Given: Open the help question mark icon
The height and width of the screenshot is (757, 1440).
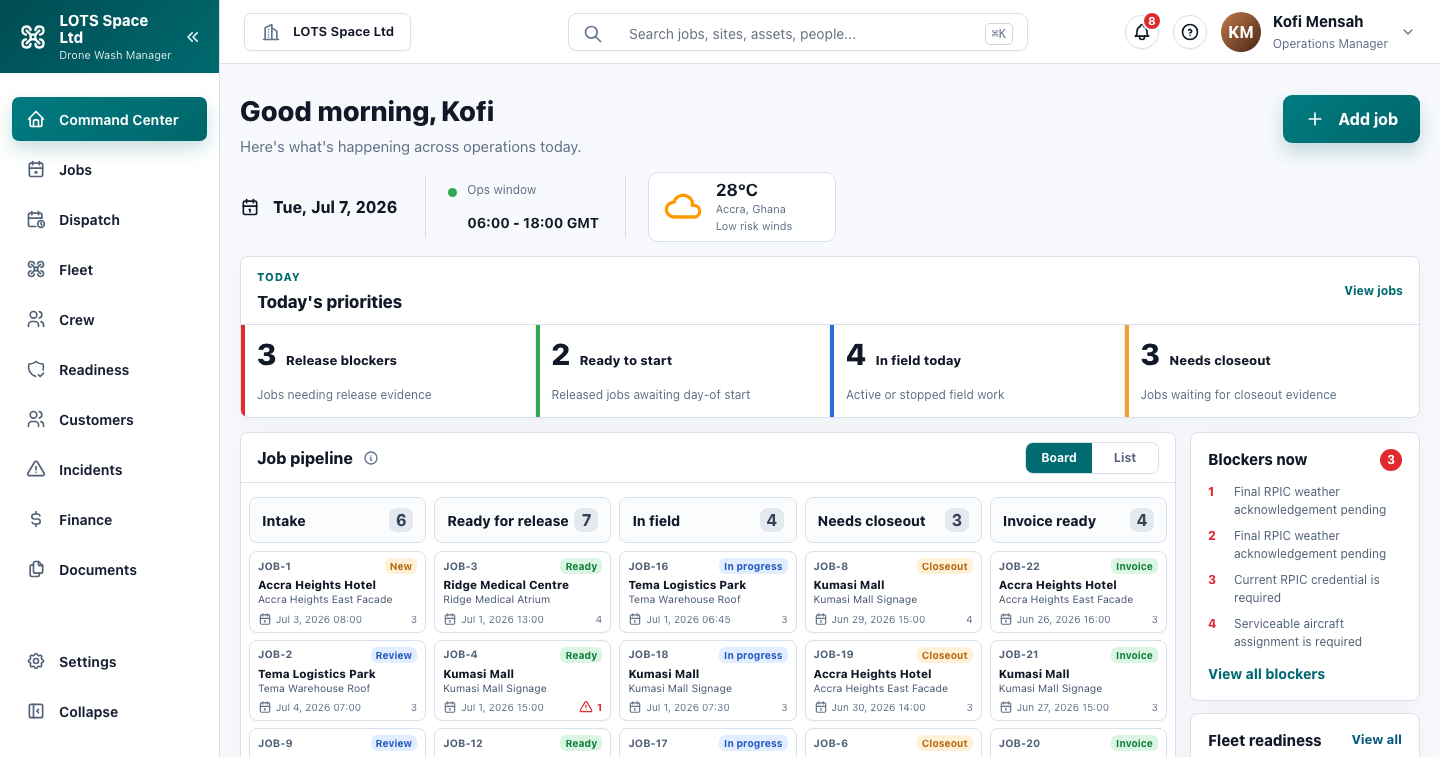Looking at the screenshot, I should pos(1190,32).
